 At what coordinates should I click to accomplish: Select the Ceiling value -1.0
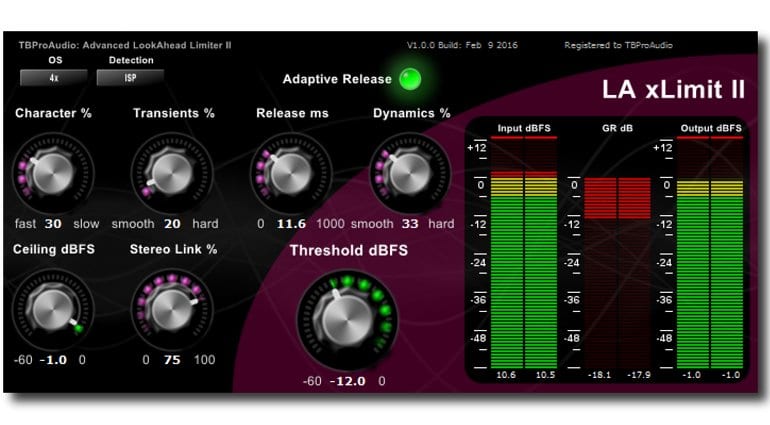53,360
